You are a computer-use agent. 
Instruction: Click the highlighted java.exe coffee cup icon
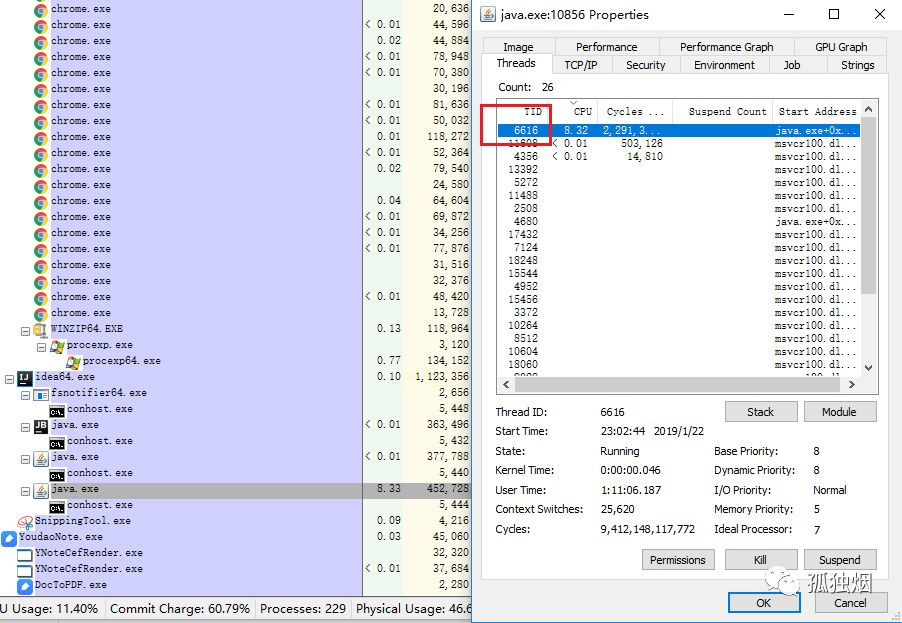point(41,490)
